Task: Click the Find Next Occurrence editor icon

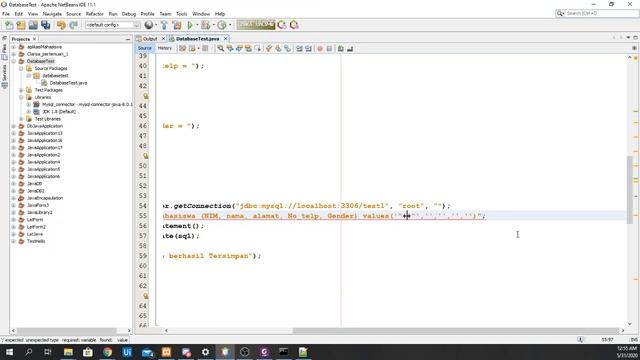Action: point(239,49)
